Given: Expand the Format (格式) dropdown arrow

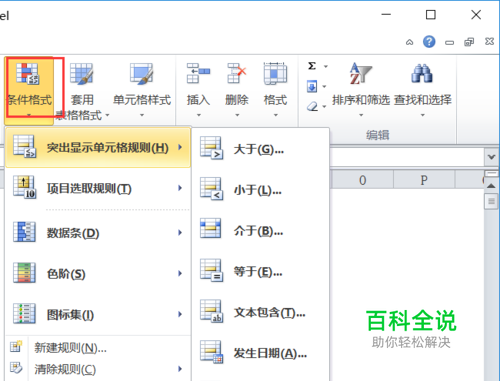Looking at the screenshot, I should [276, 115].
